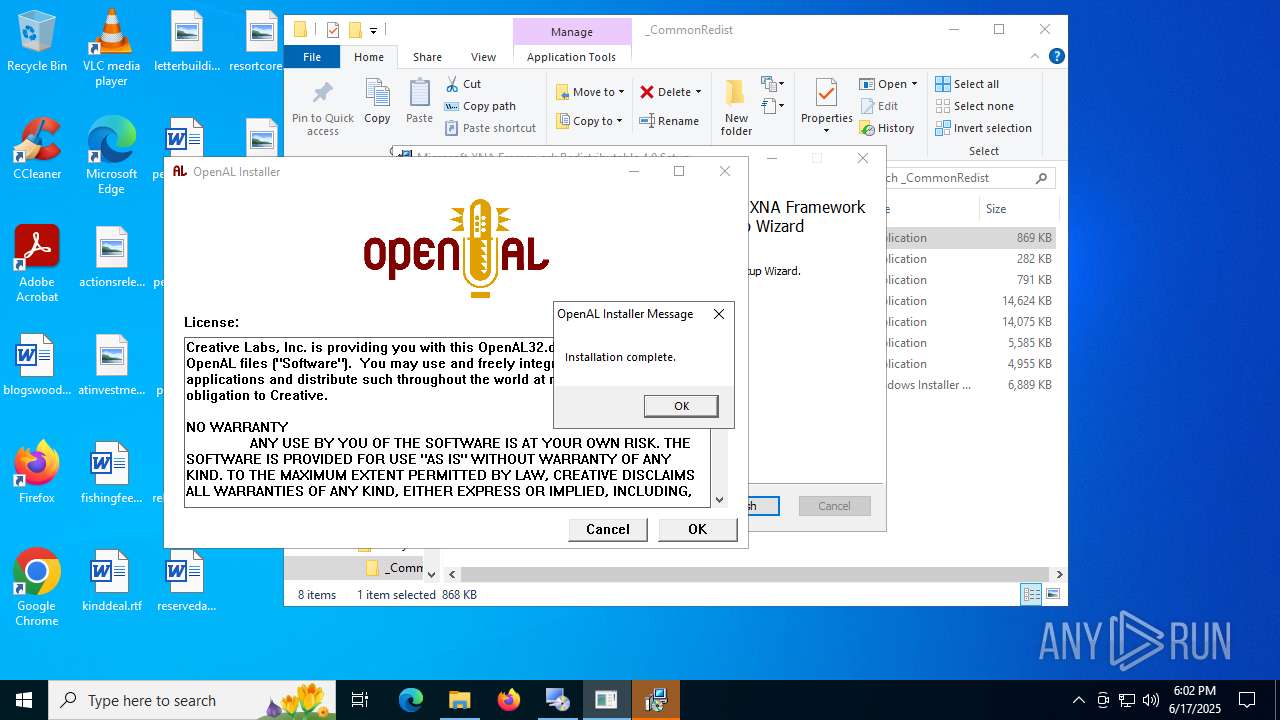This screenshot has width=1280, height=720.
Task: Open Google Chrome desktop shortcut
Action: point(37,588)
